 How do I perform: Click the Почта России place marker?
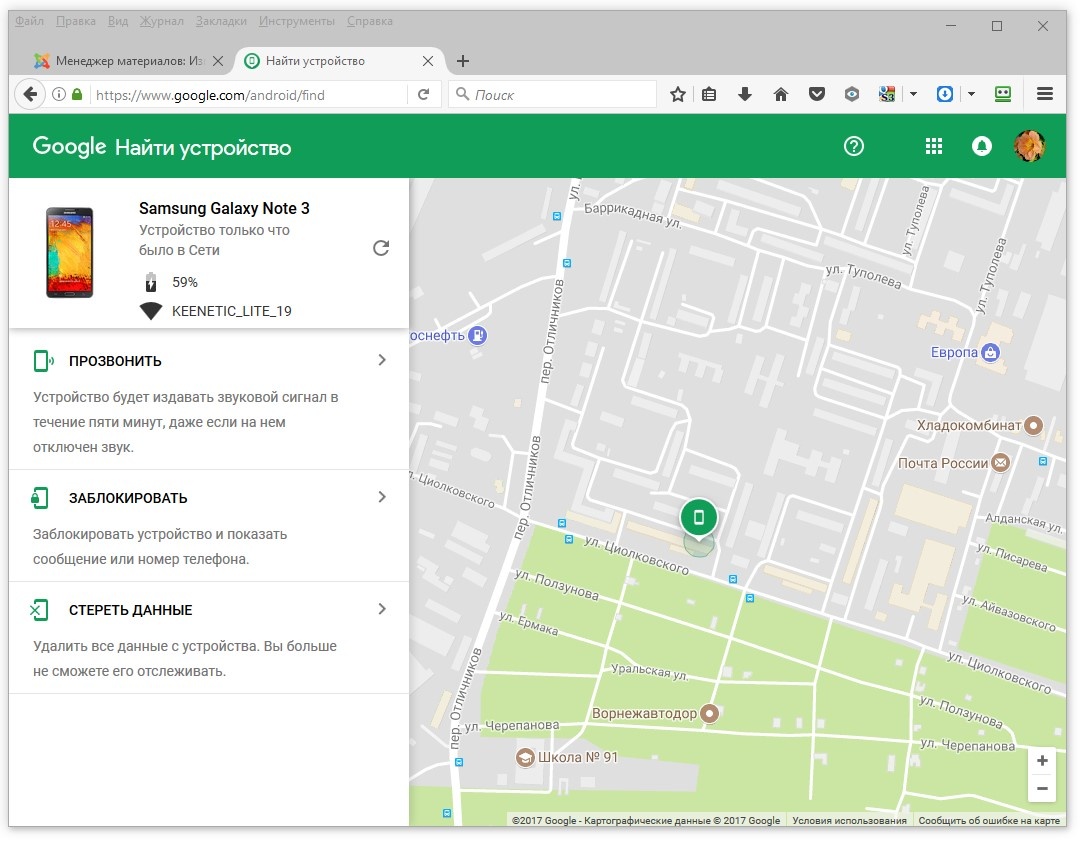[x=1001, y=463]
